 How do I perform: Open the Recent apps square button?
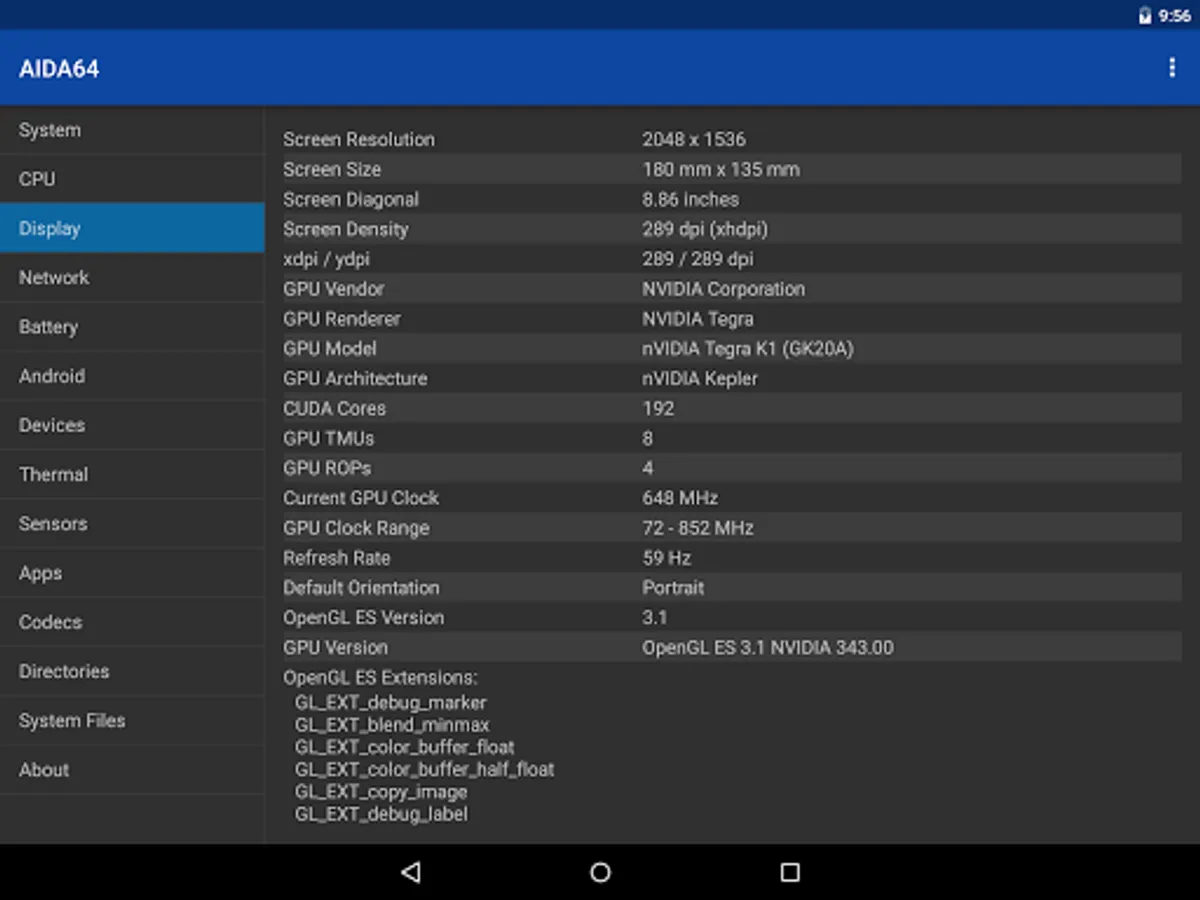[790, 872]
